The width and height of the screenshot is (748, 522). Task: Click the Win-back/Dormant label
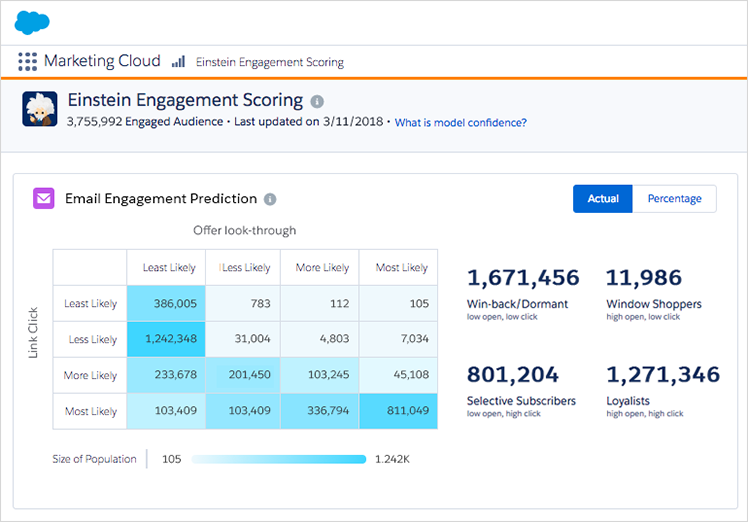tap(518, 304)
